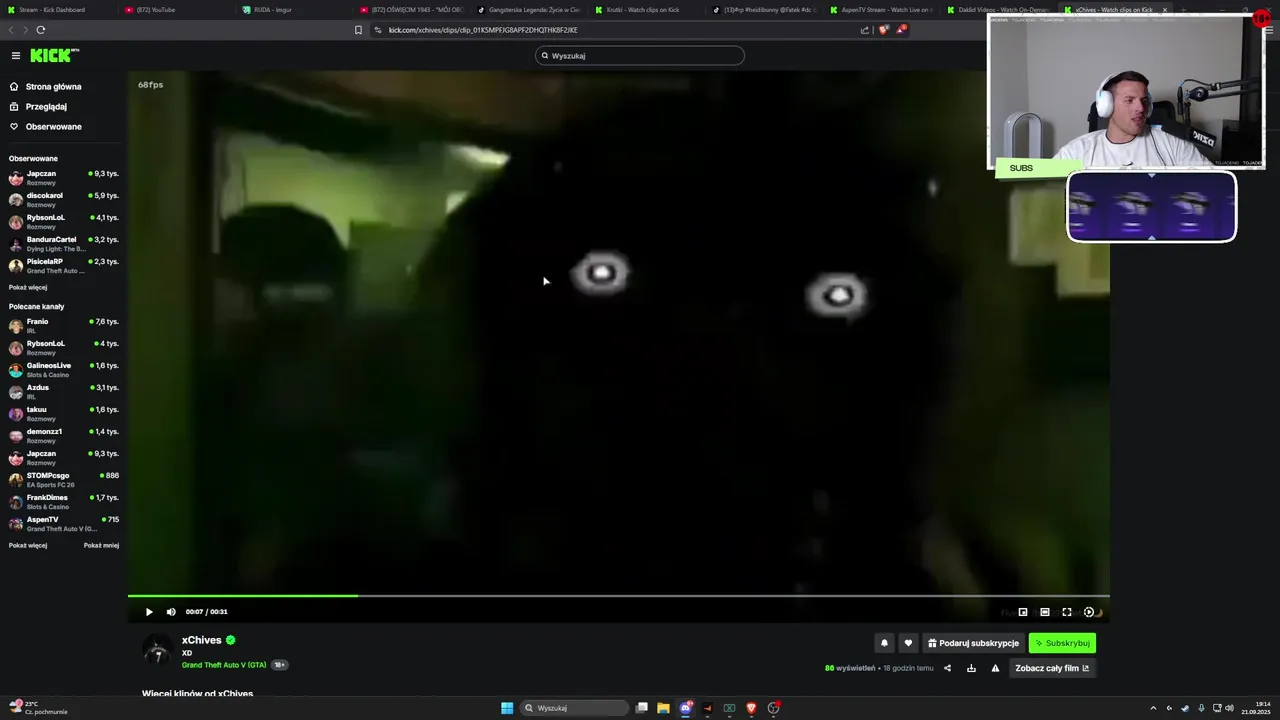The height and width of the screenshot is (720, 1280).
Task: Switch the player to theater mode
Action: [x=1045, y=612]
